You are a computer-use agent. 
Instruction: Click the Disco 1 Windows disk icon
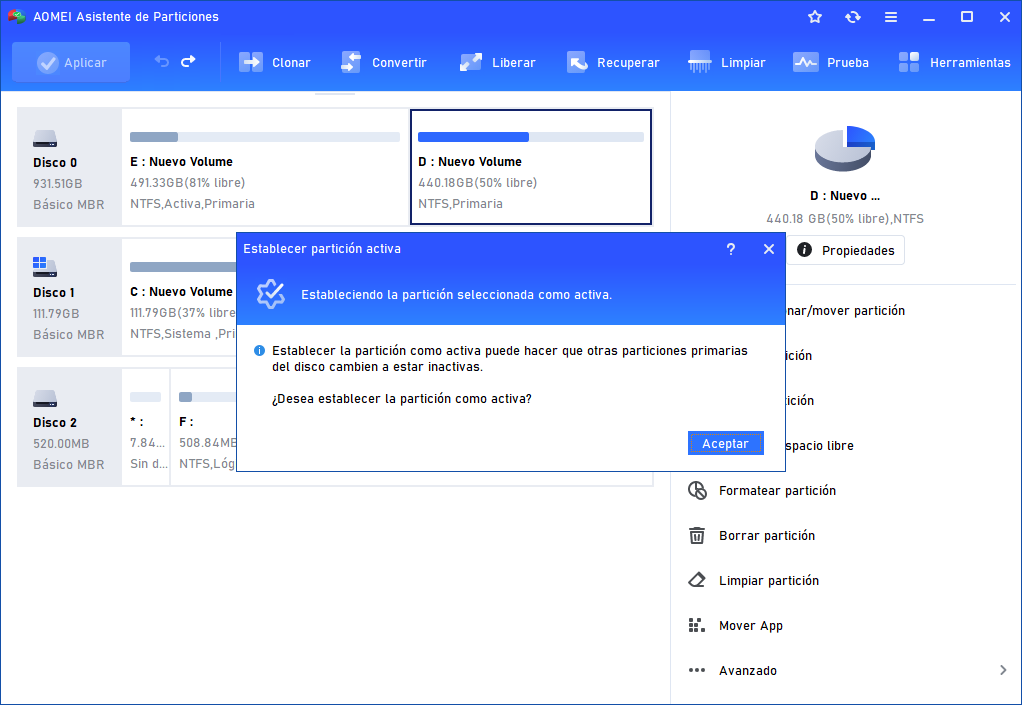pyautogui.click(x=44, y=266)
